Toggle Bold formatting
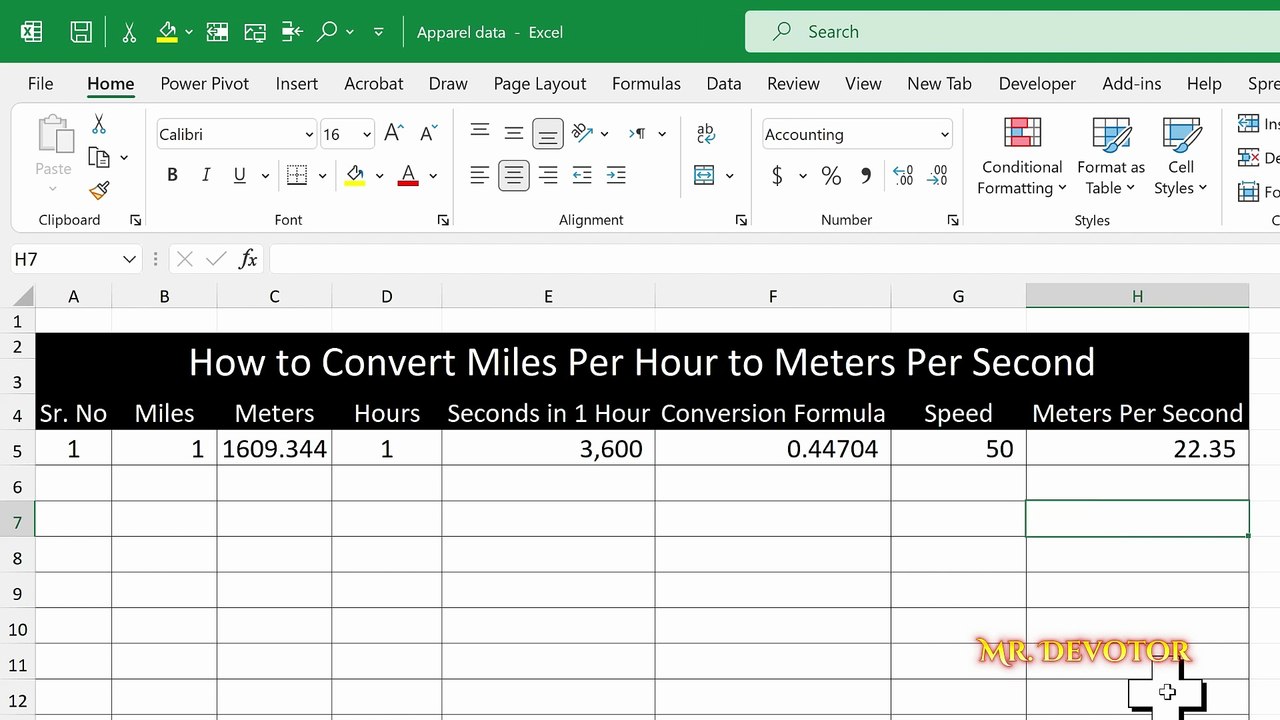 click(172, 176)
